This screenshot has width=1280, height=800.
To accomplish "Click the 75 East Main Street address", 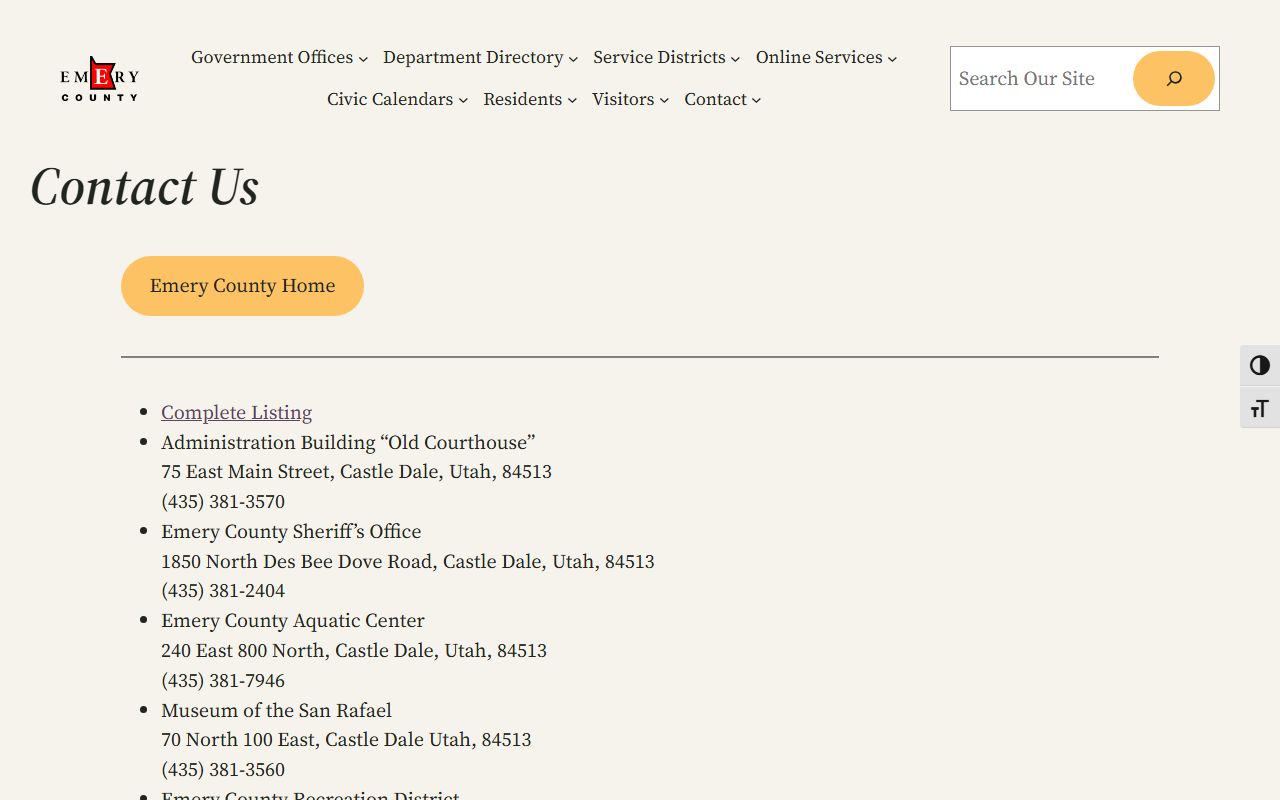I will [356, 472].
